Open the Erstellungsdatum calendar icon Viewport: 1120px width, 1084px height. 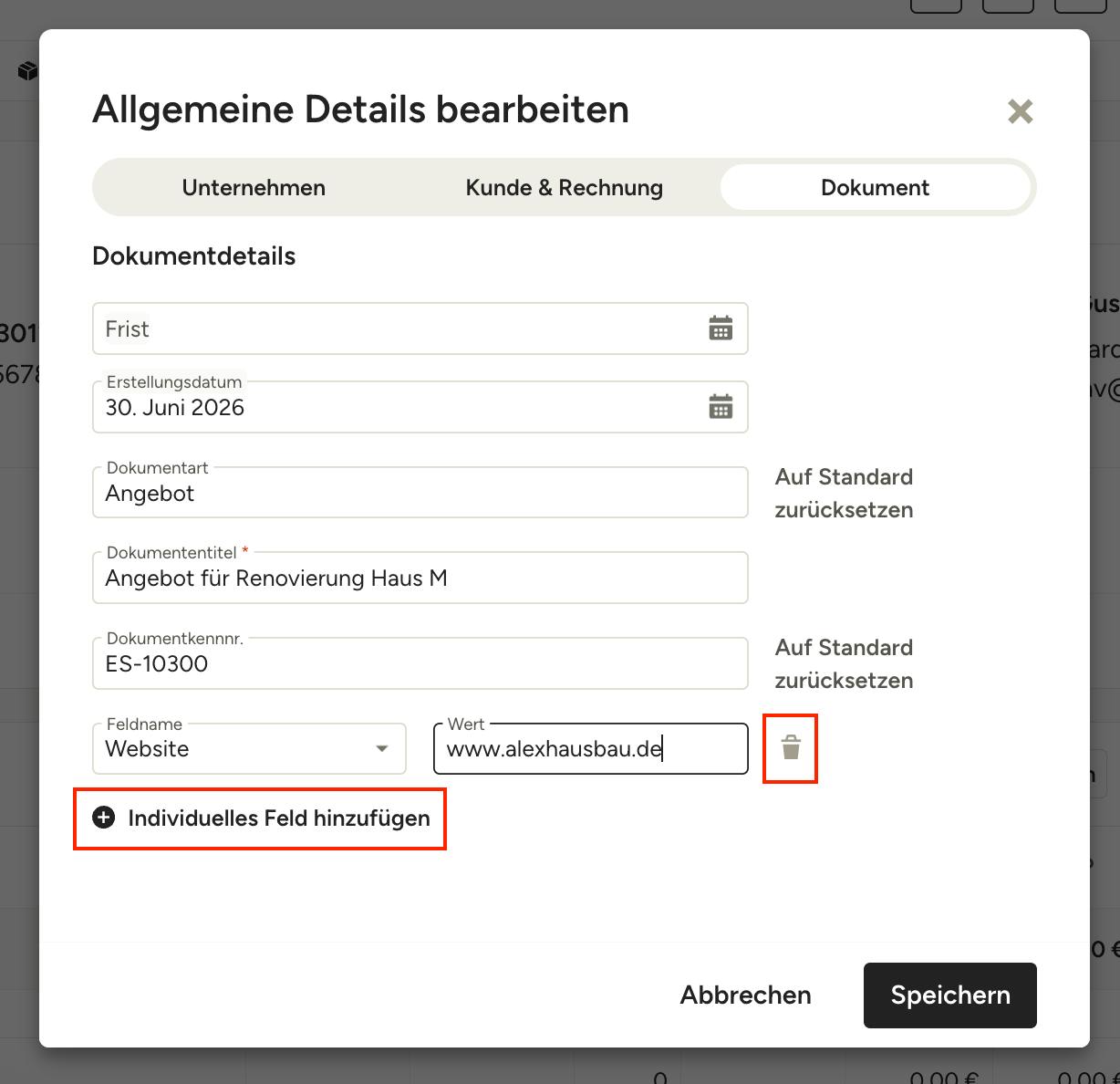(x=721, y=407)
